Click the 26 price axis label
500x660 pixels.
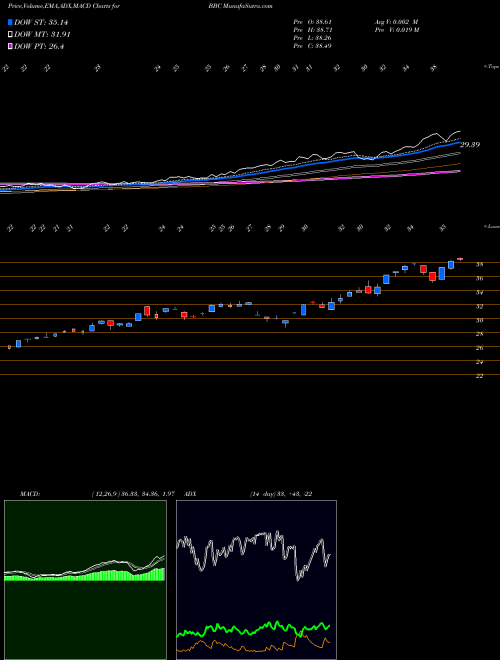click(479, 348)
